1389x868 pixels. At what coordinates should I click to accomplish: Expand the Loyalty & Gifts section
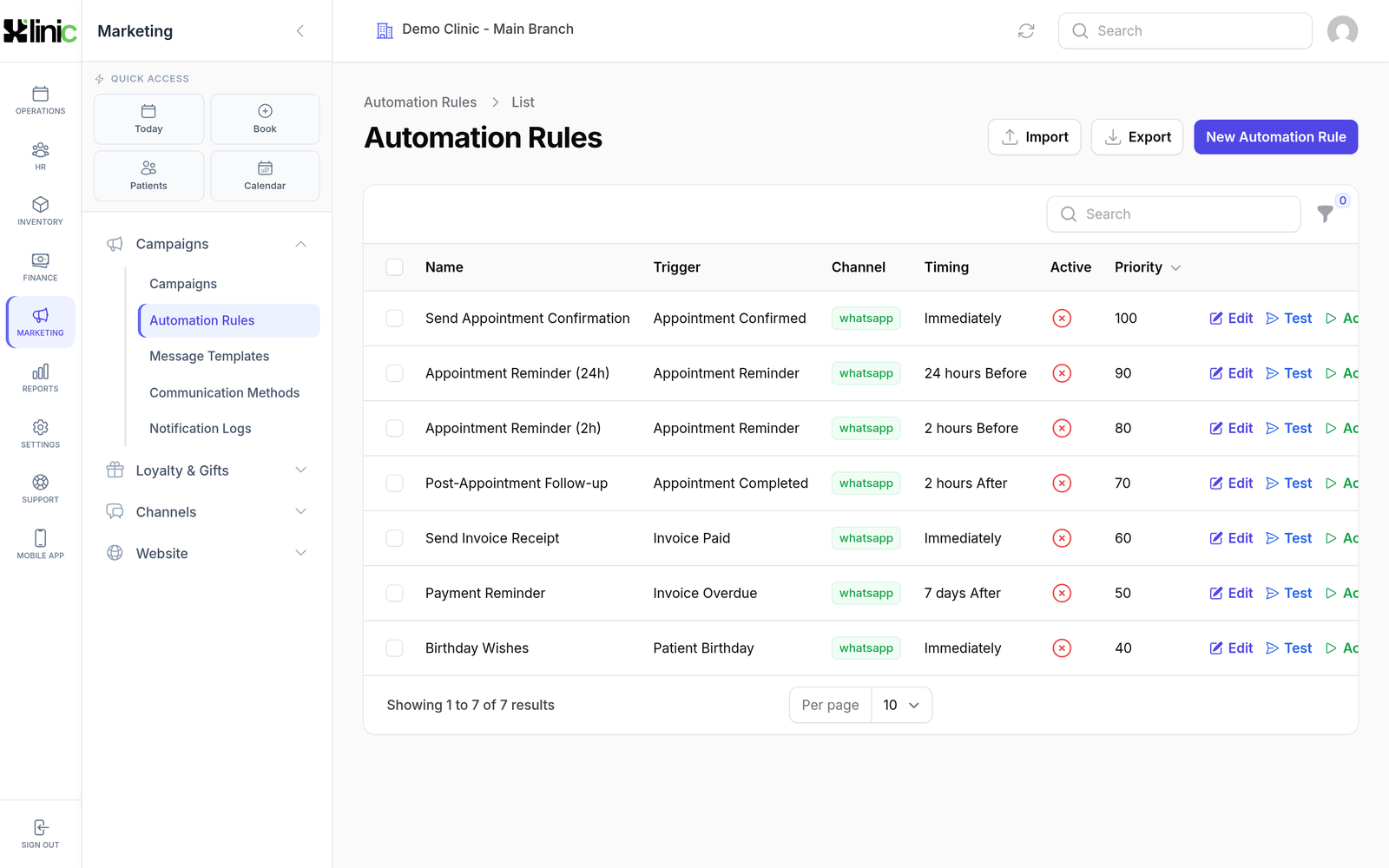tap(207, 470)
